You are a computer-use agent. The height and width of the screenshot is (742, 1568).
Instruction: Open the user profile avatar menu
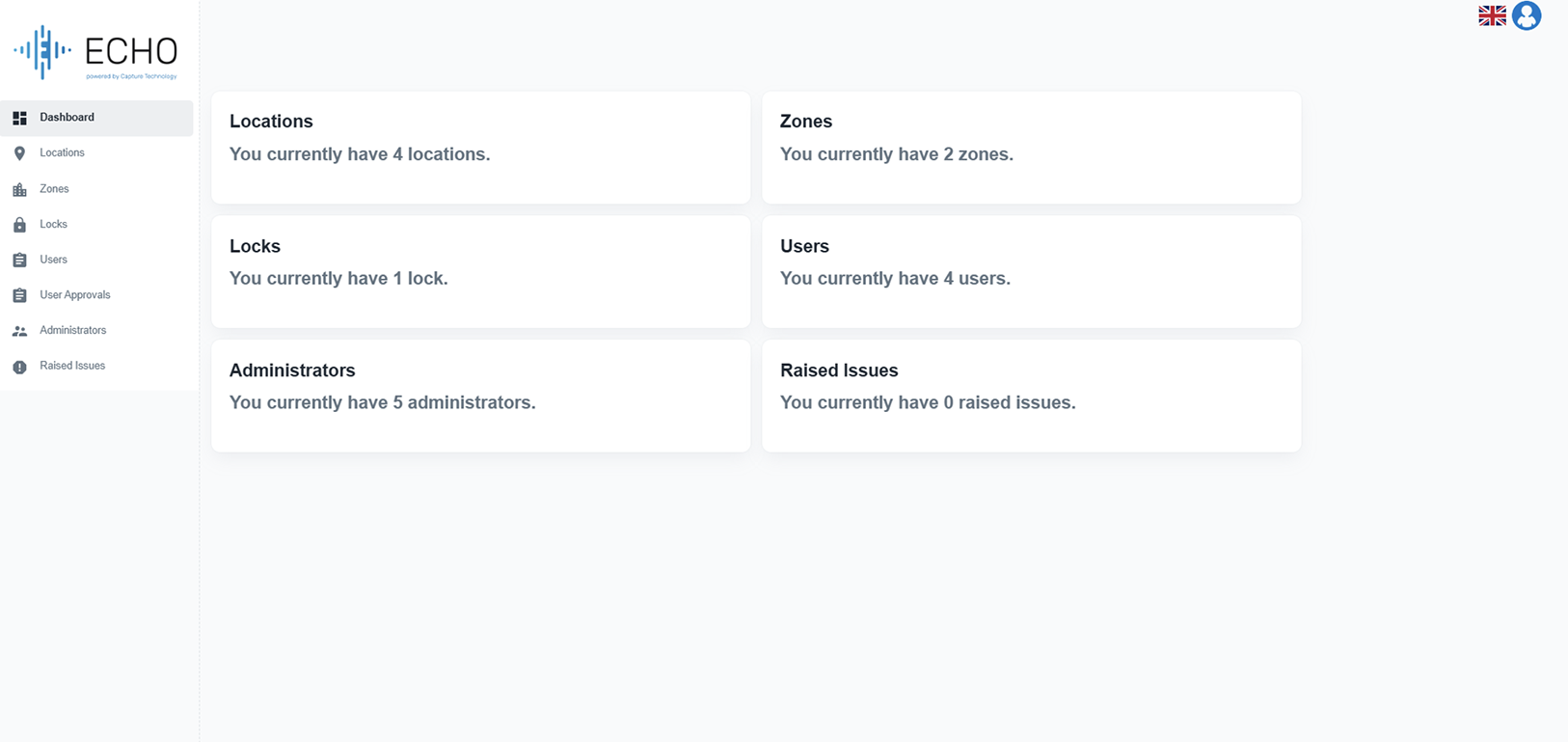coord(1526,15)
